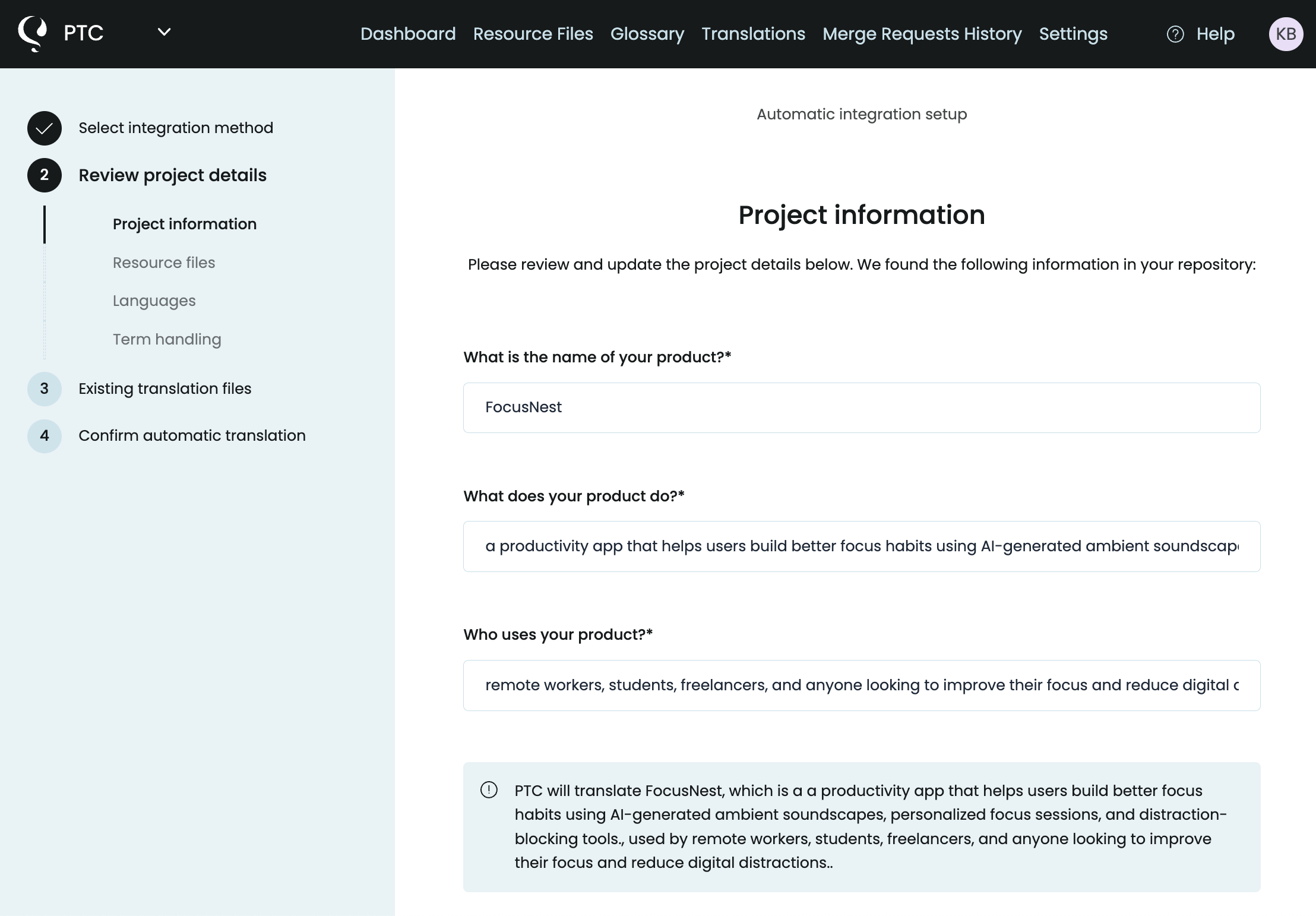This screenshot has width=1316, height=916.
Task: Navigate to the Translations tab
Action: point(753,34)
